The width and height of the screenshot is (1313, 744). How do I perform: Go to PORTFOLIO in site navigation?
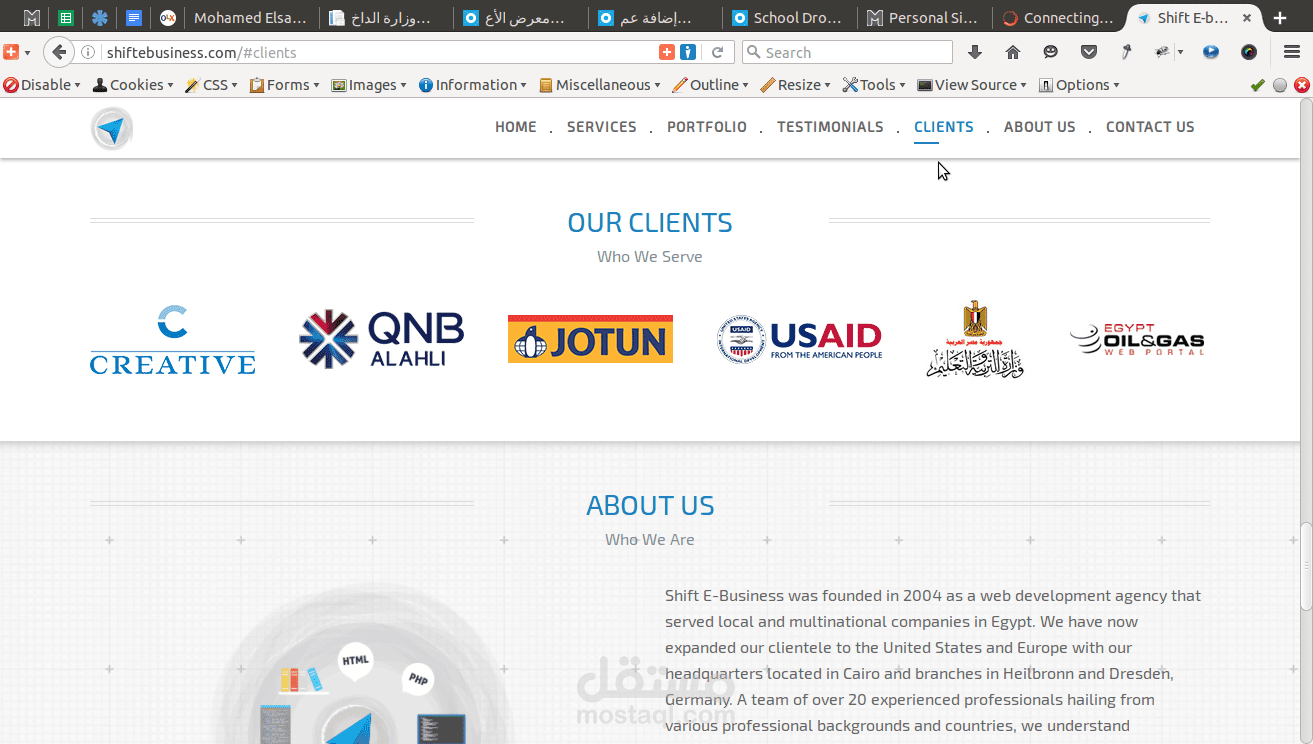[707, 127]
